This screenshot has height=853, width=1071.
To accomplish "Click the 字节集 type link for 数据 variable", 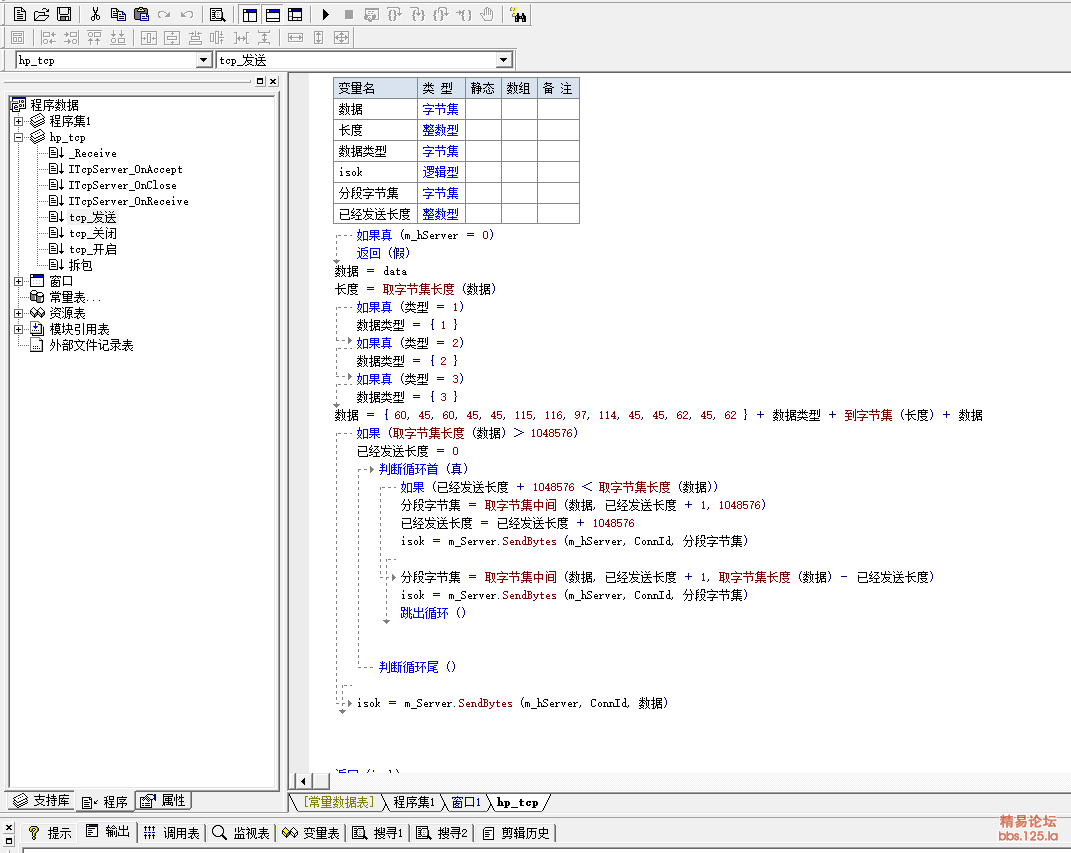I will click(440, 109).
